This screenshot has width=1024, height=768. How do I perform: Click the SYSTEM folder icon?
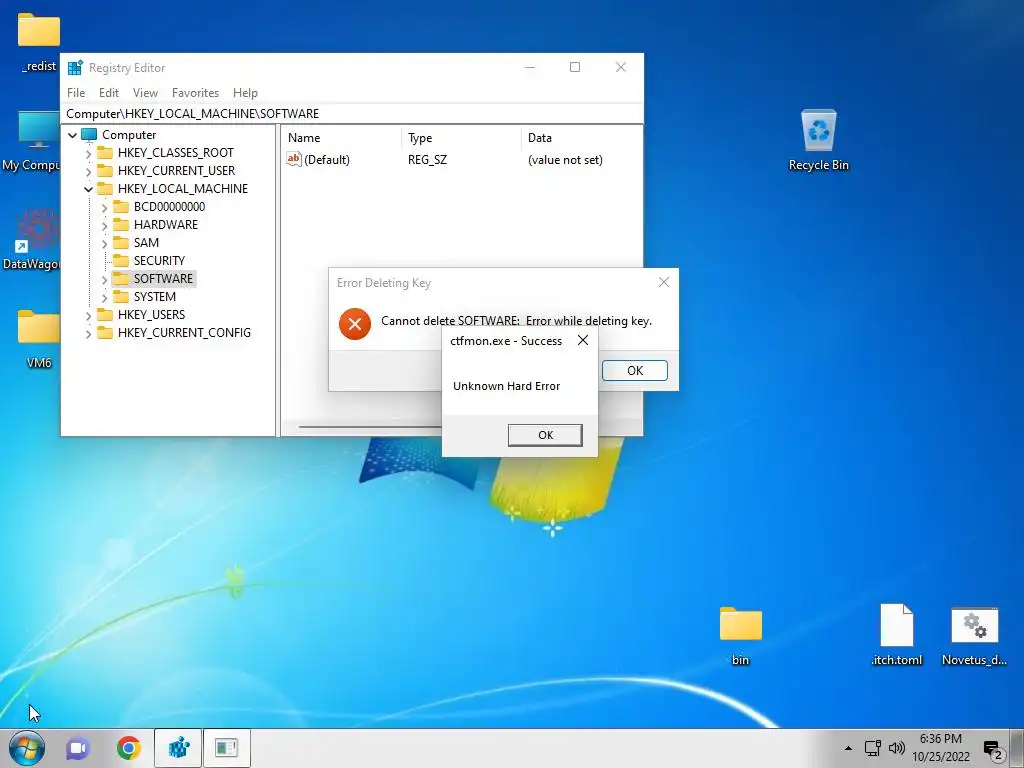[121, 296]
